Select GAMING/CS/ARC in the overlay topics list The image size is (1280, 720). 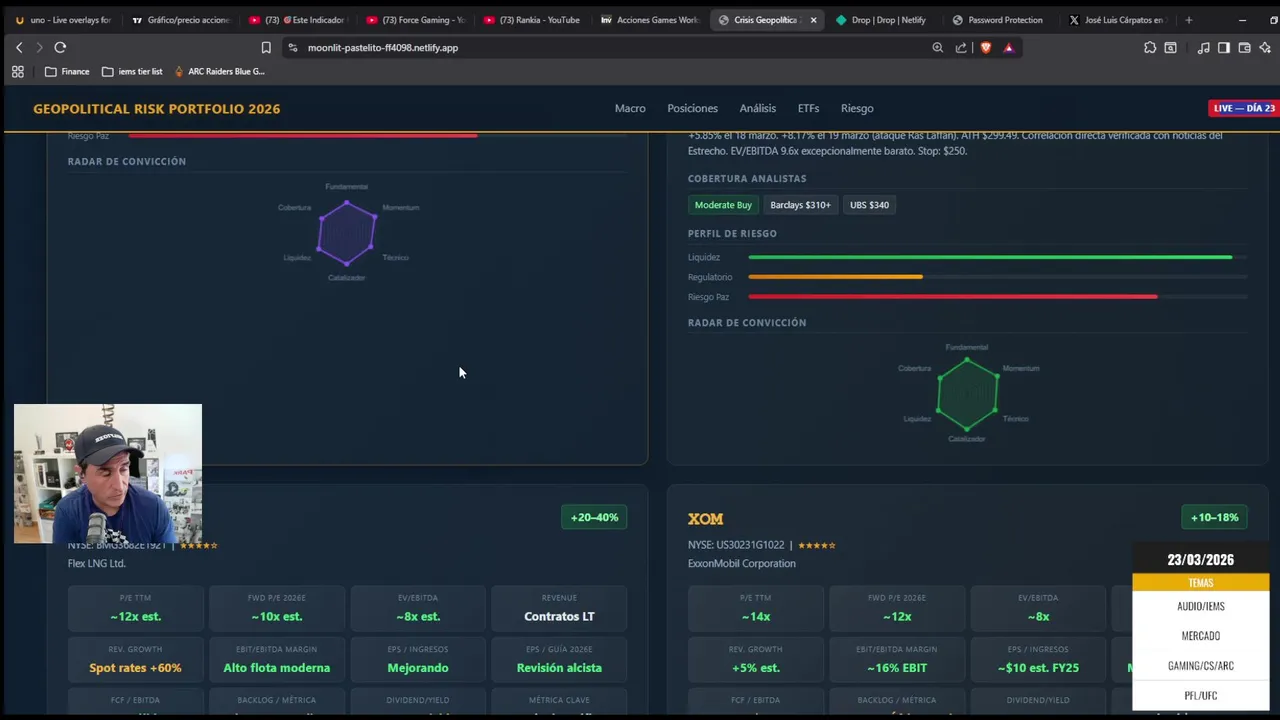1201,666
